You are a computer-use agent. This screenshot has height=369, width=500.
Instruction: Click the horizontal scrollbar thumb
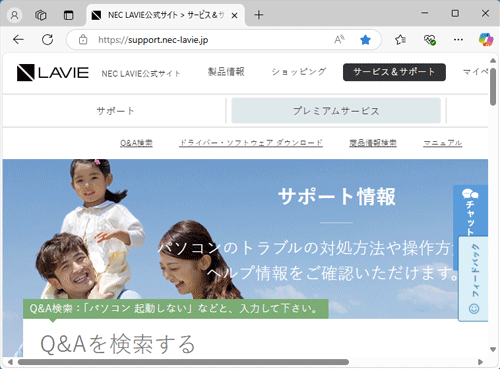(x=183, y=362)
